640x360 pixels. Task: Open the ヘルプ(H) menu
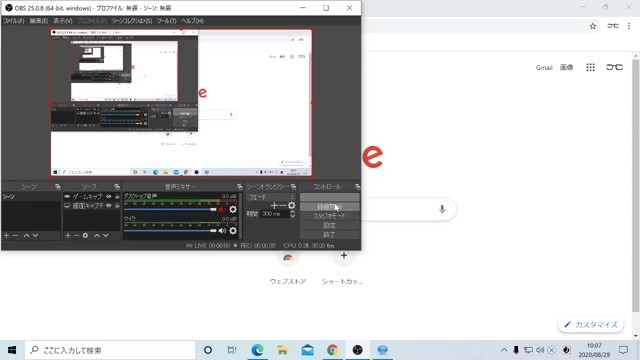pos(192,21)
